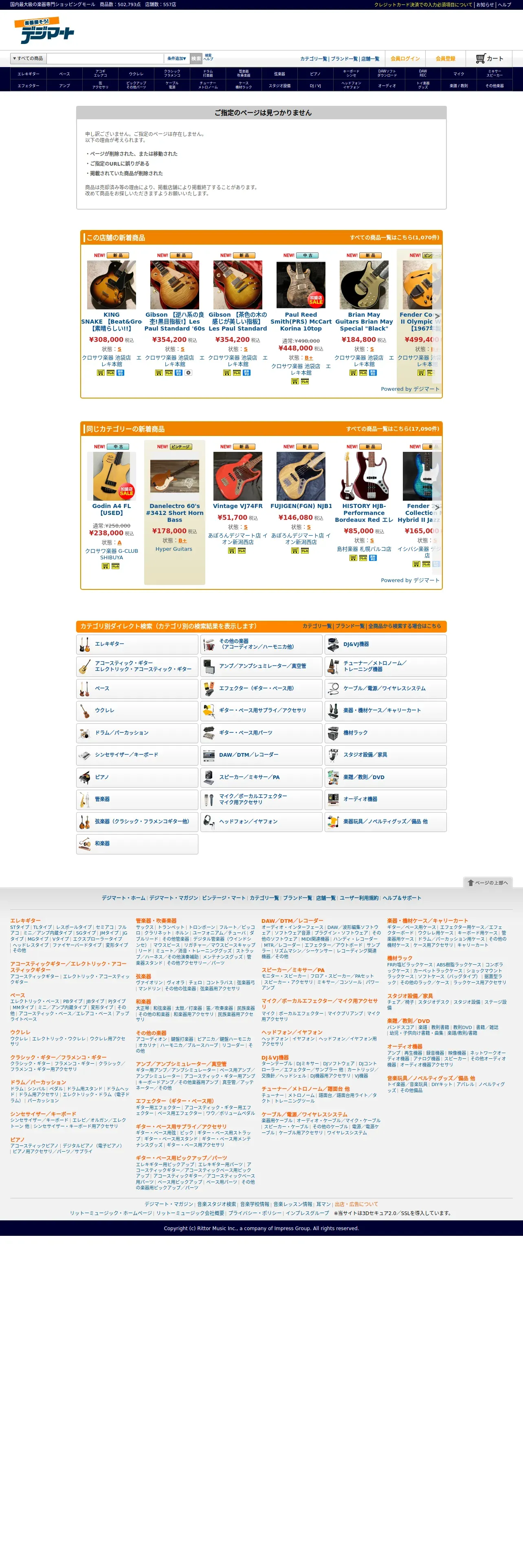This screenshot has width=523, height=1568.
Task: Click the search keyword input field
Action: (105, 59)
